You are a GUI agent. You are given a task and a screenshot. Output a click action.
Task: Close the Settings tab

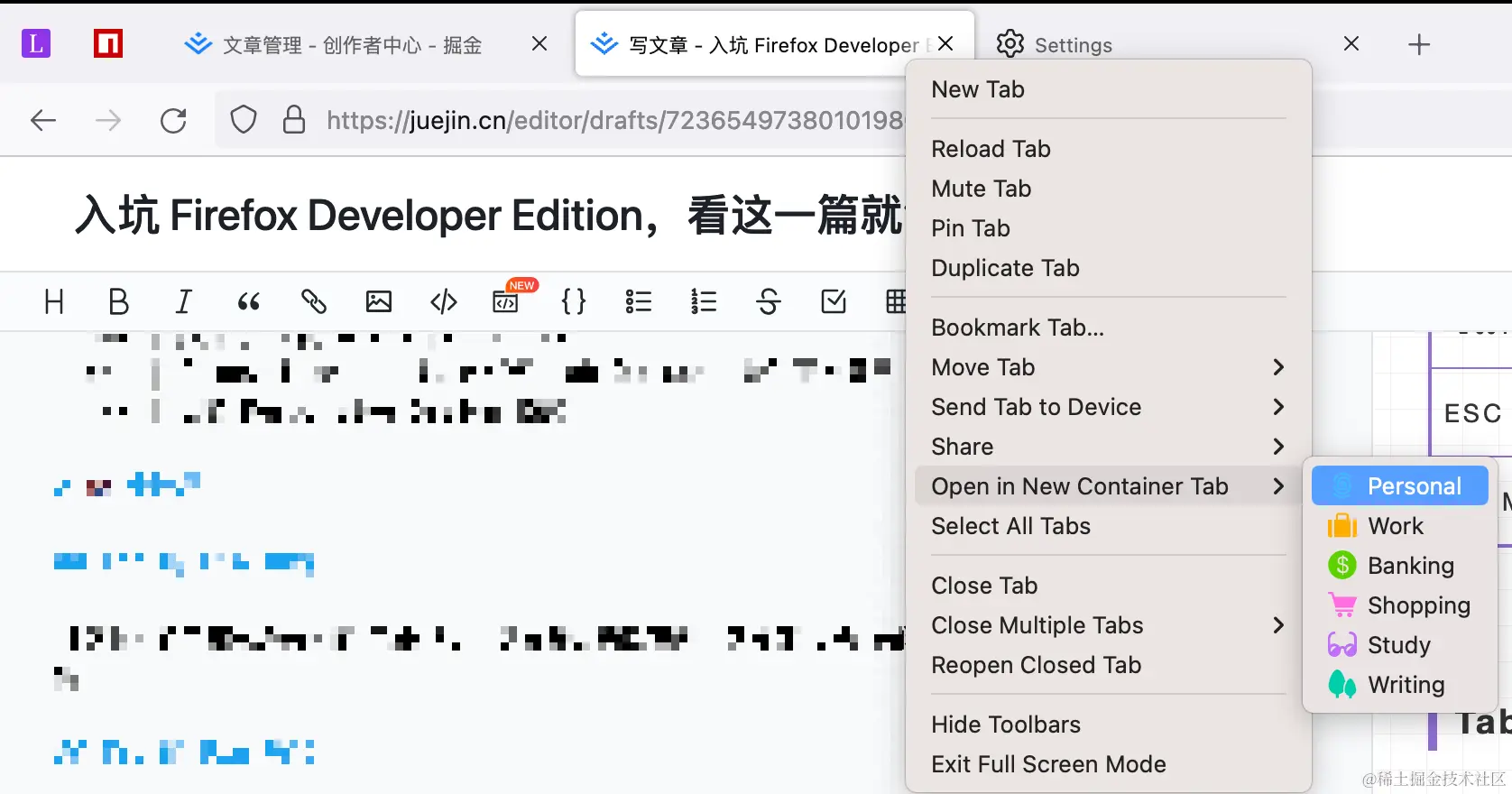tap(1351, 43)
